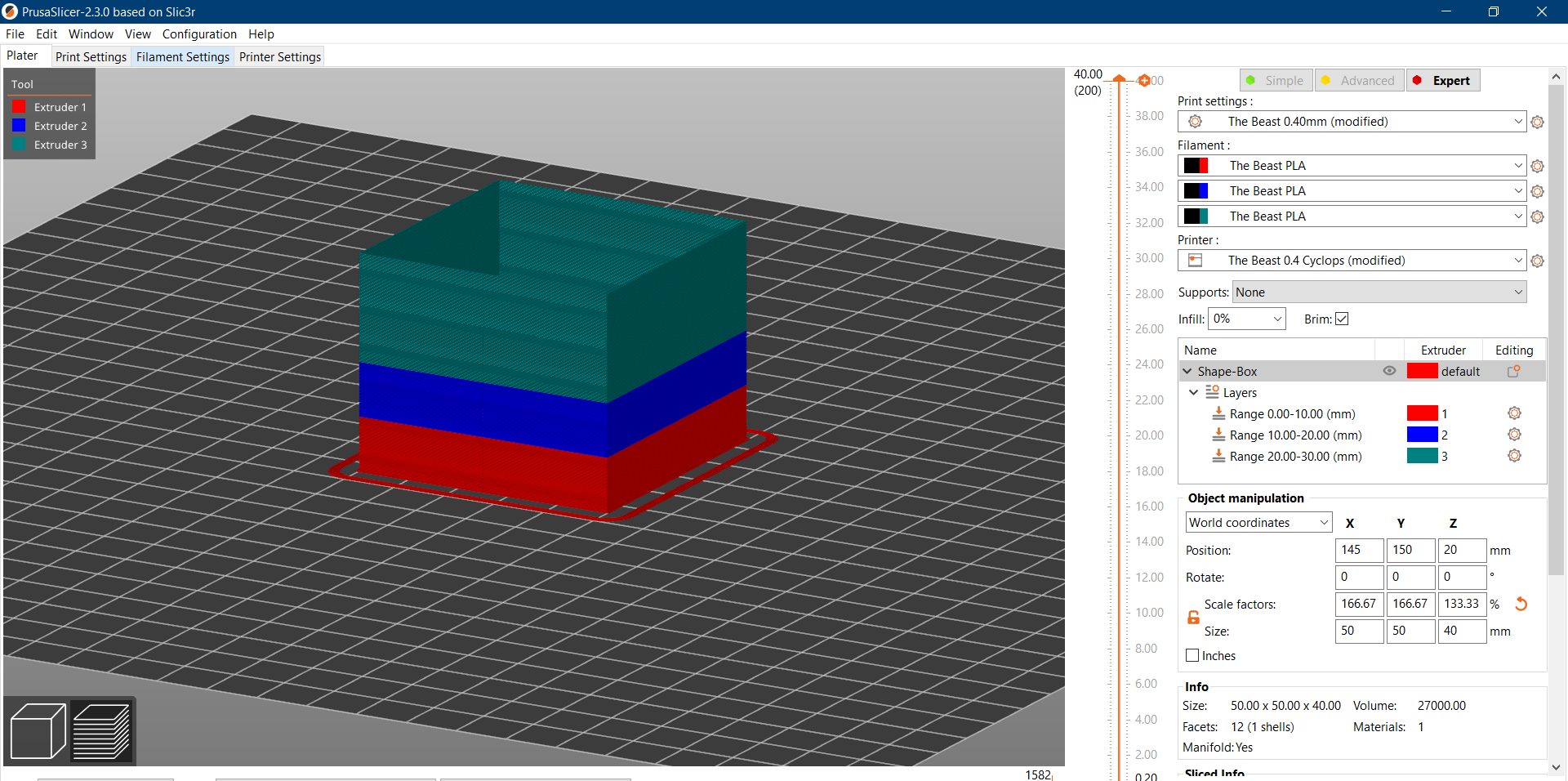Collapse Layers tree node

(x=1194, y=392)
